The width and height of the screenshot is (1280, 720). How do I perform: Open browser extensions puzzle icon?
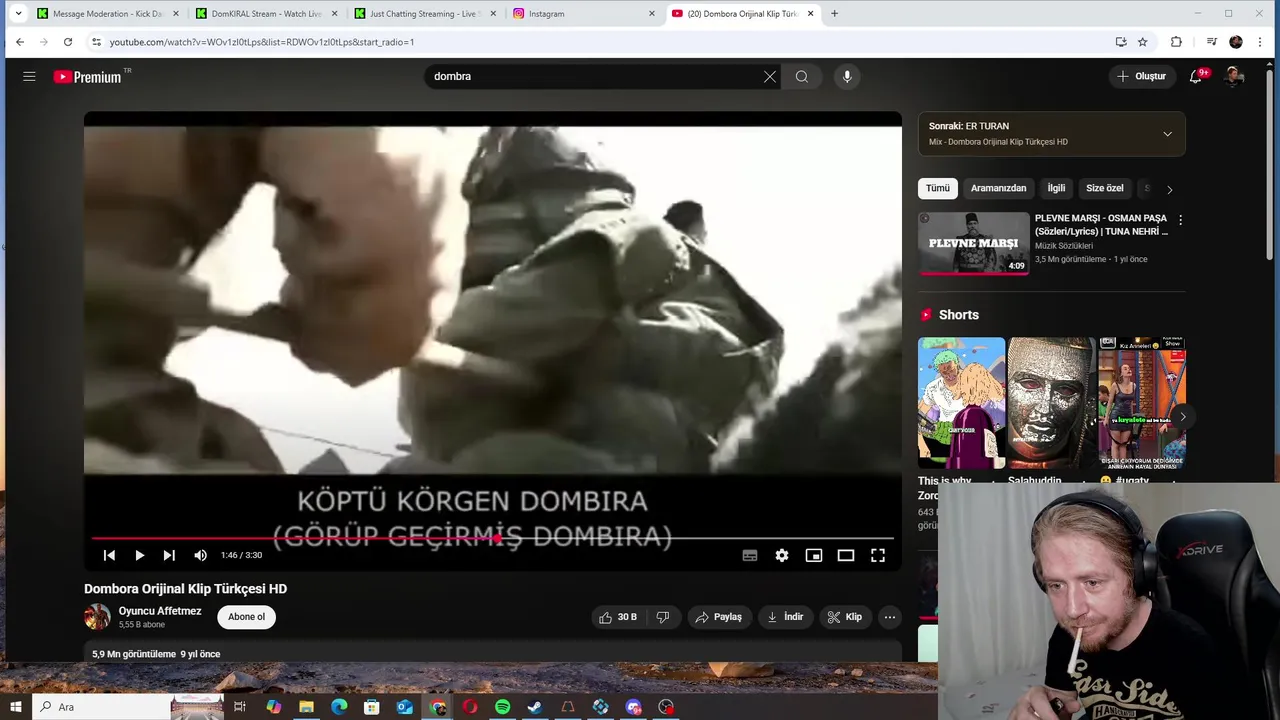1176,42
